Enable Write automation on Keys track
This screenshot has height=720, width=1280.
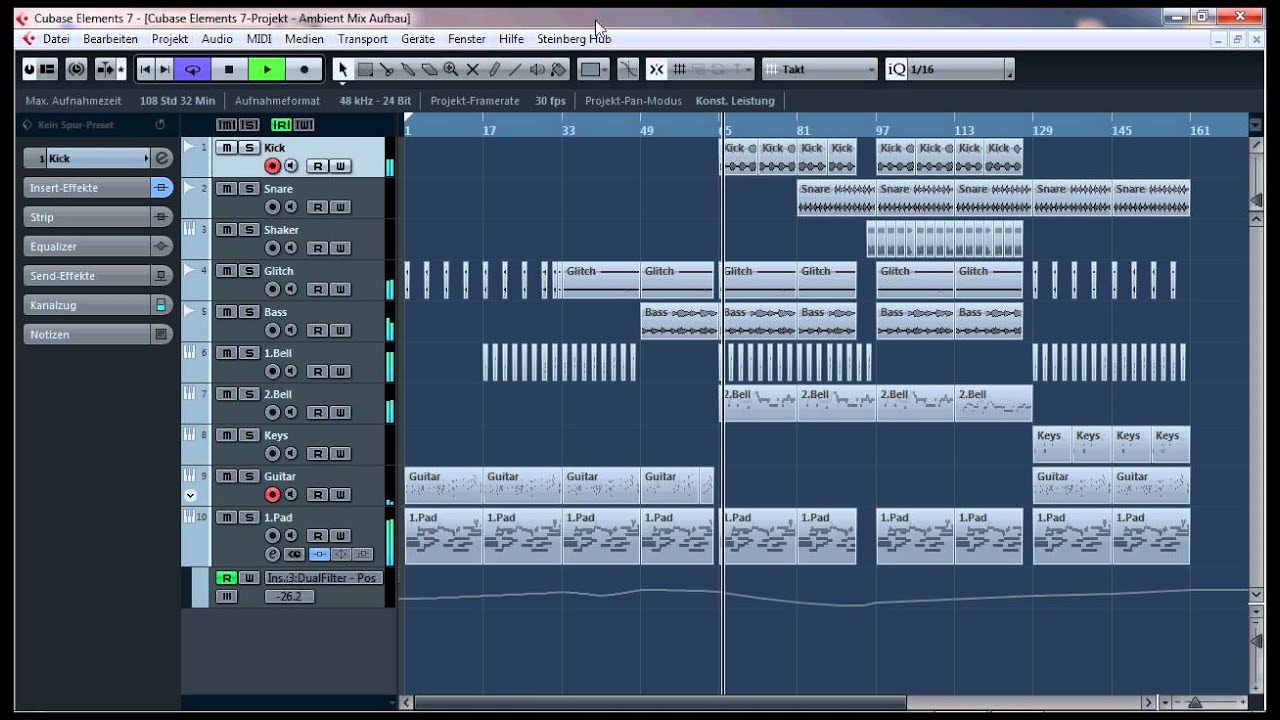click(340, 453)
